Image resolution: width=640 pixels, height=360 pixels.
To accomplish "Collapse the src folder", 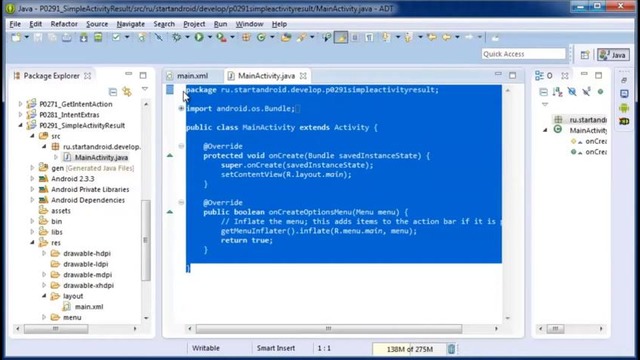I will tap(32, 136).
